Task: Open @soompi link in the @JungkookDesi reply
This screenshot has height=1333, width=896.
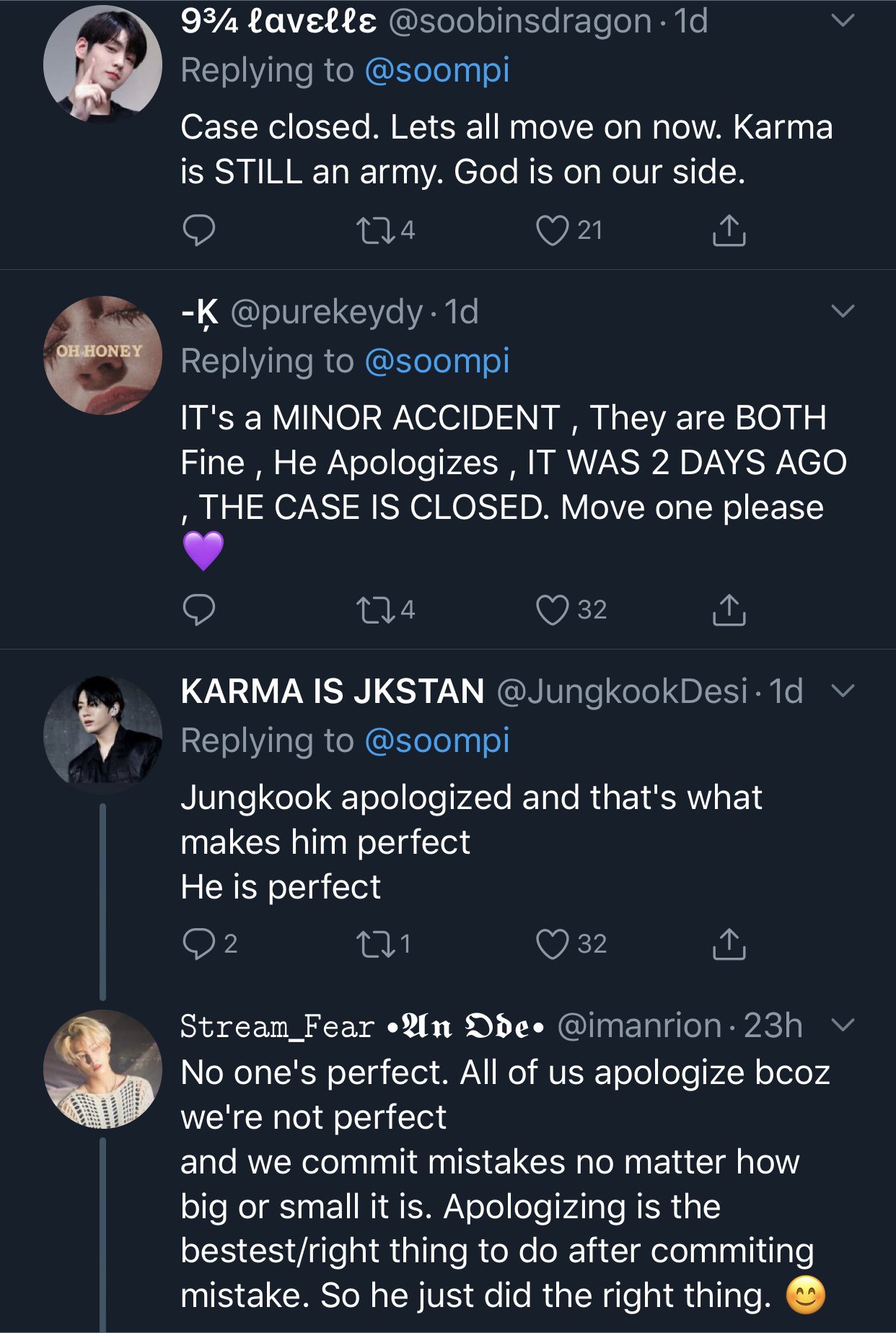Action: [437, 741]
